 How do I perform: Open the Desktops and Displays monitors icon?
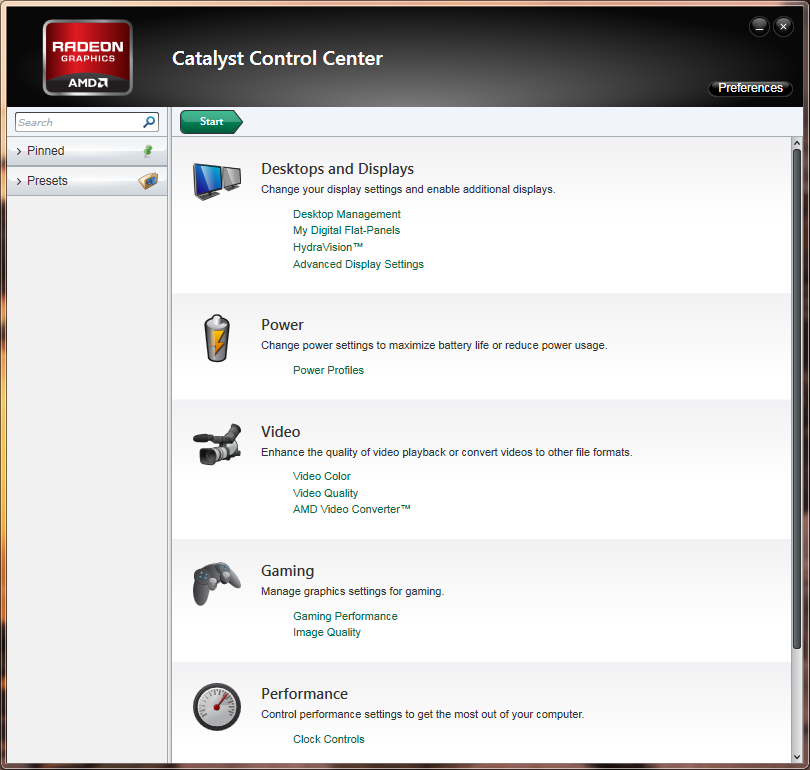(x=217, y=181)
